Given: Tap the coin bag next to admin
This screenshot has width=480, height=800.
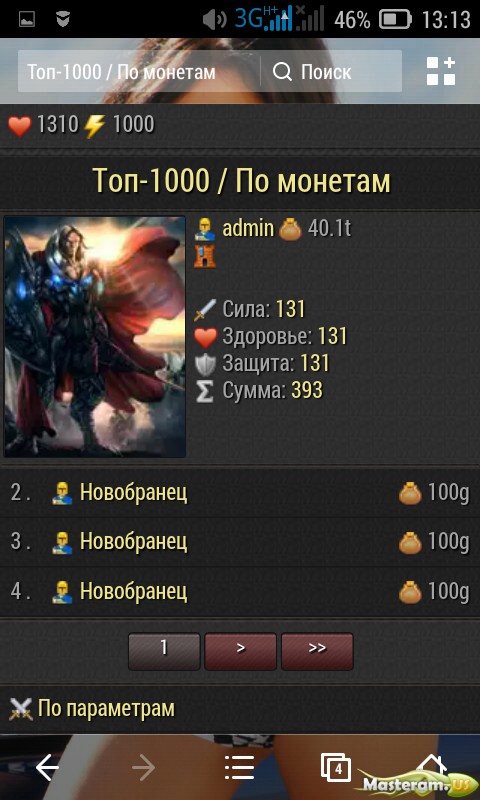Looking at the screenshot, I should pyautogui.click(x=290, y=230).
